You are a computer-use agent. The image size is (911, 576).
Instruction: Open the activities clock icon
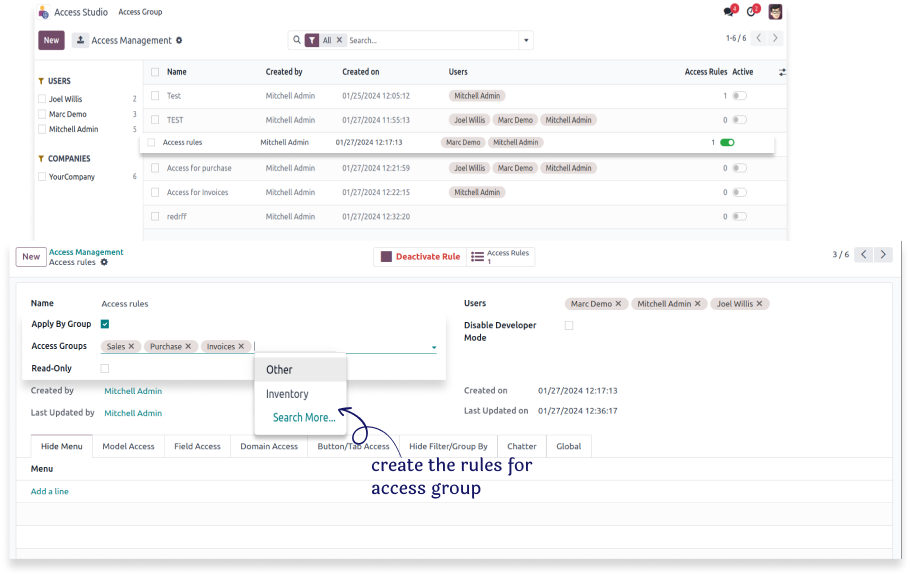tap(752, 12)
